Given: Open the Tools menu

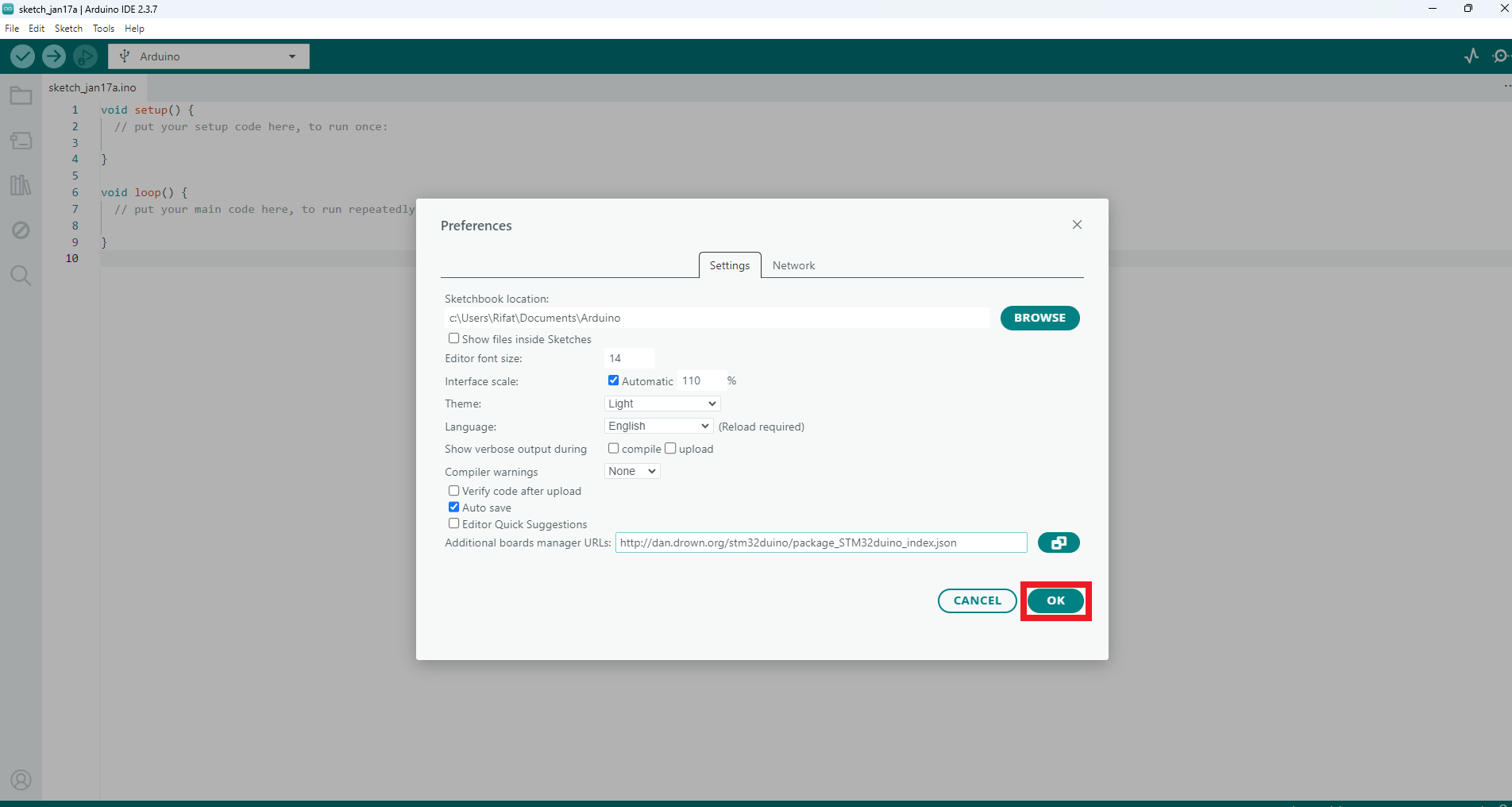Looking at the screenshot, I should 103,29.
